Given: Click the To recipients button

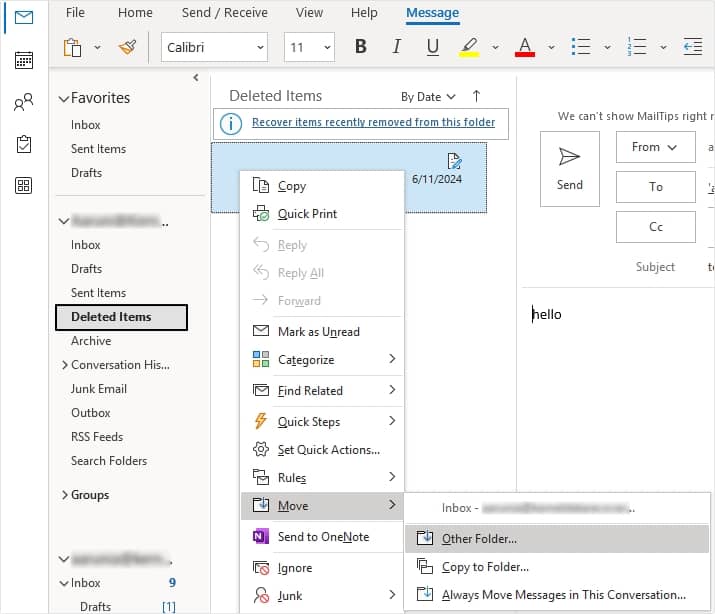Looking at the screenshot, I should coord(655,187).
